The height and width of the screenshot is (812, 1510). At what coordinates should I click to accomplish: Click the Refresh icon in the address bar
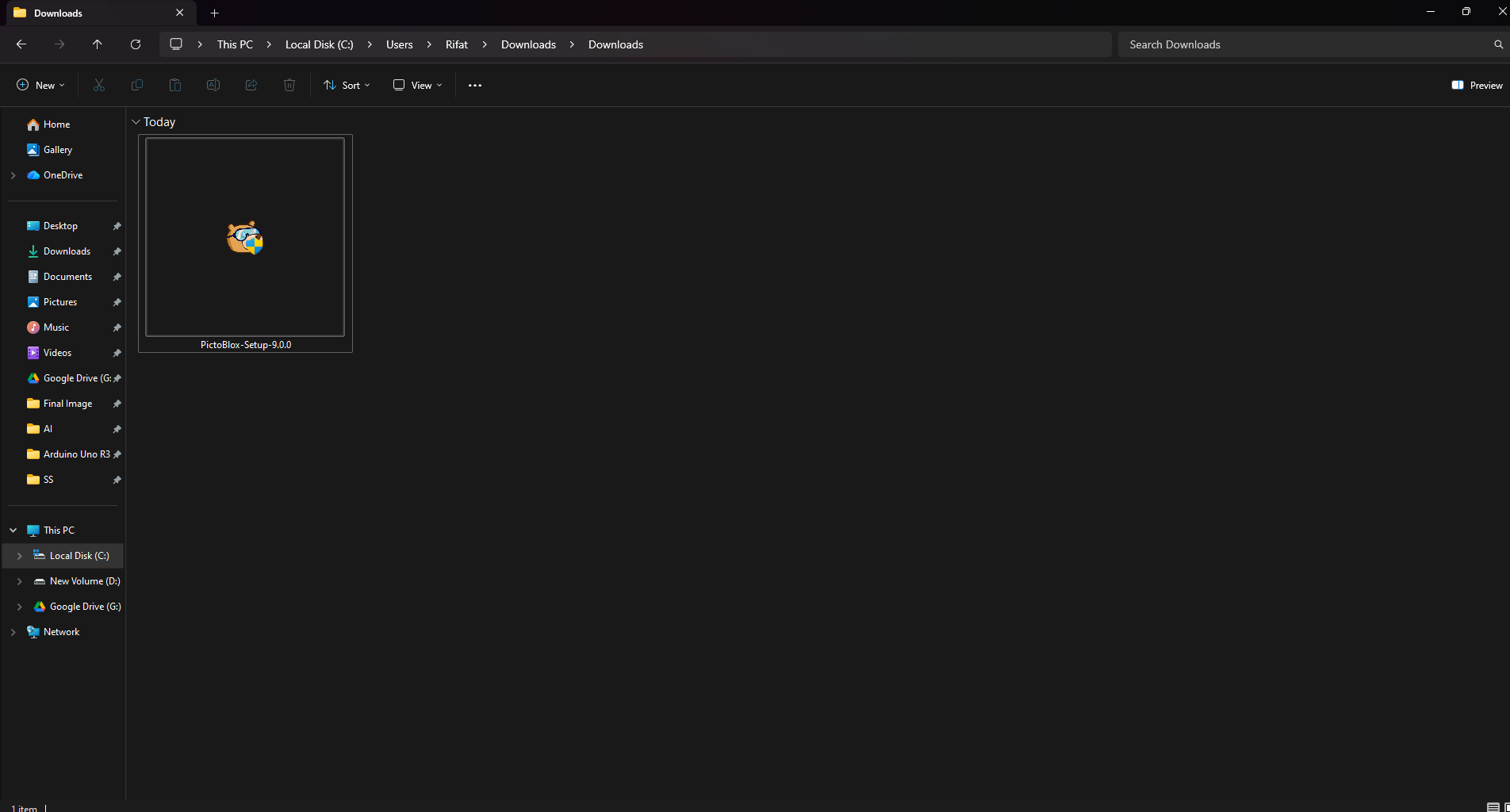[135, 44]
